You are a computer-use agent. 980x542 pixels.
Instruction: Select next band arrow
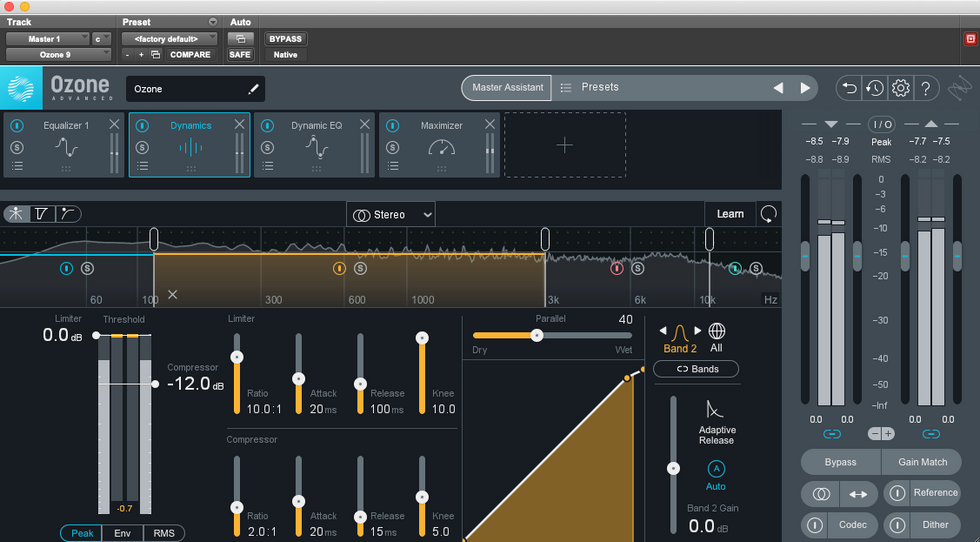click(x=698, y=330)
